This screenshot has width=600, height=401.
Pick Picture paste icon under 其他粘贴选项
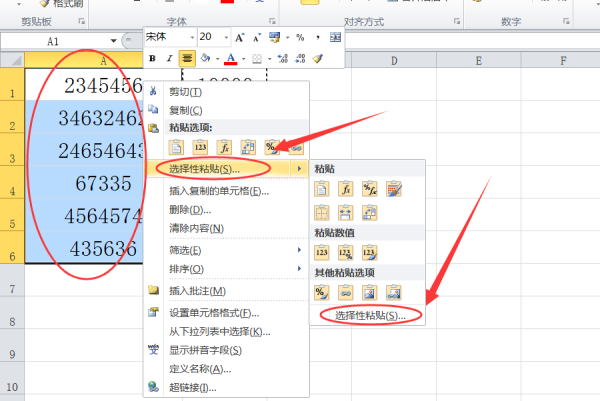[370, 293]
